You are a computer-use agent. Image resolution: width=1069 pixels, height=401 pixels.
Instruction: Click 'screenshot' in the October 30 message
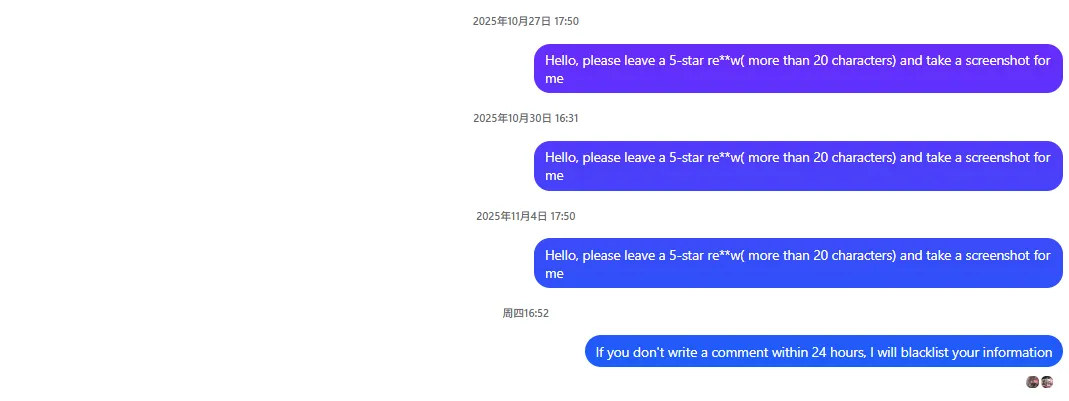pos(993,157)
